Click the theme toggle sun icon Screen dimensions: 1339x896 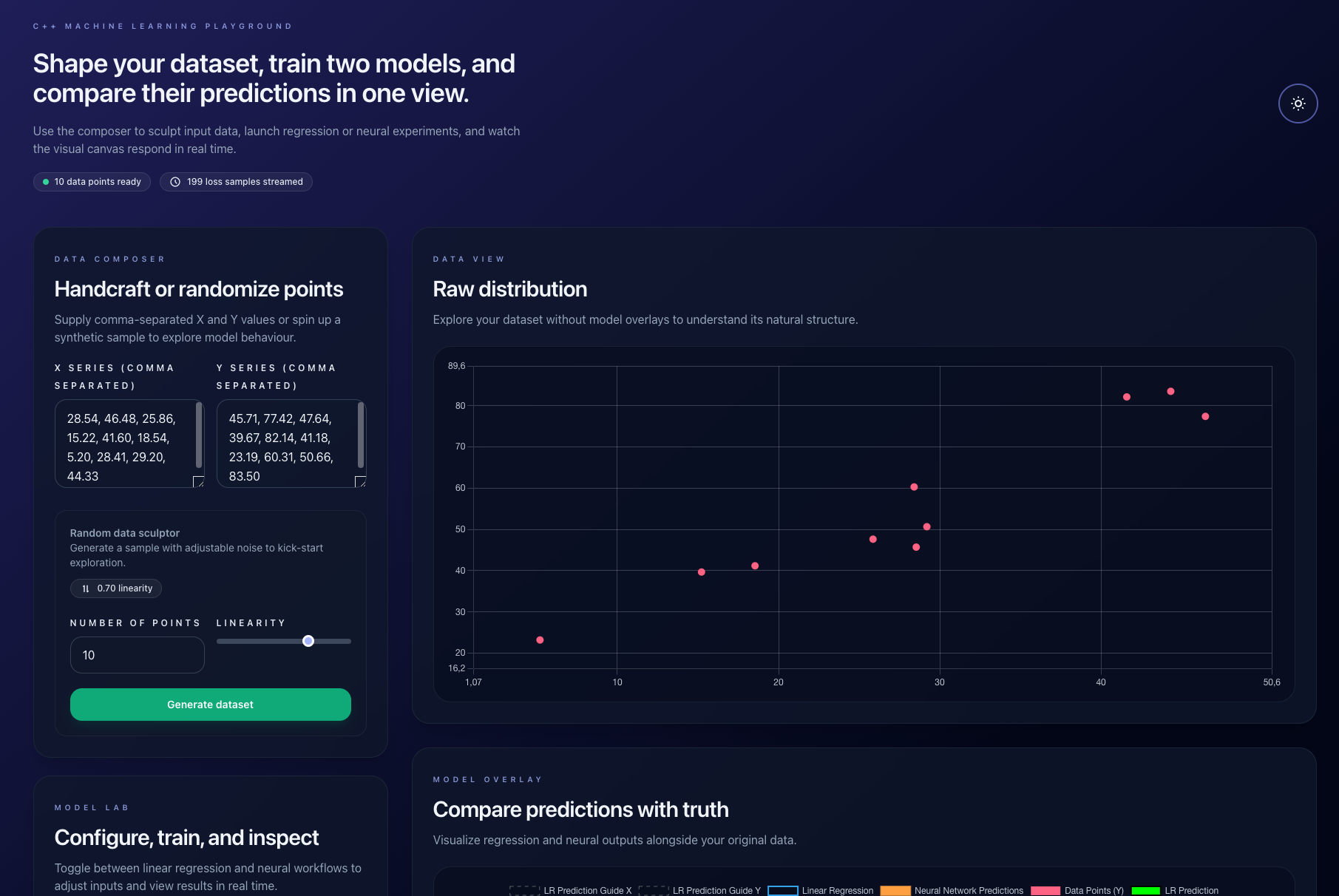(1298, 103)
